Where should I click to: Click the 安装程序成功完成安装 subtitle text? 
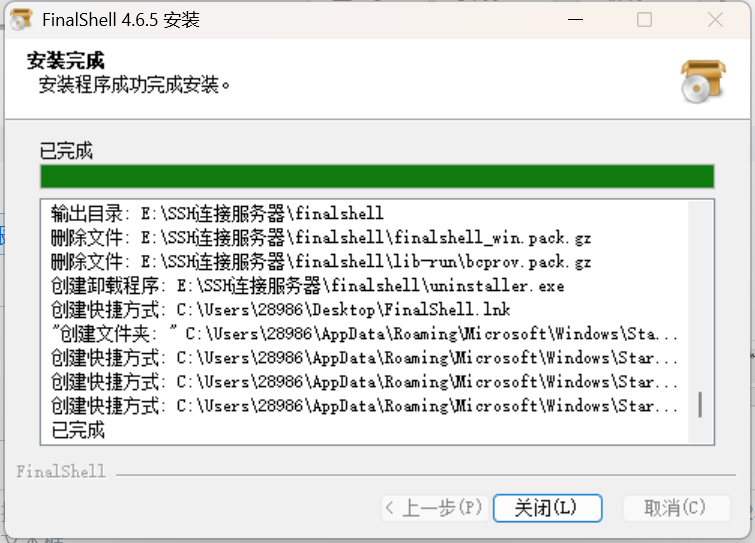134,85
